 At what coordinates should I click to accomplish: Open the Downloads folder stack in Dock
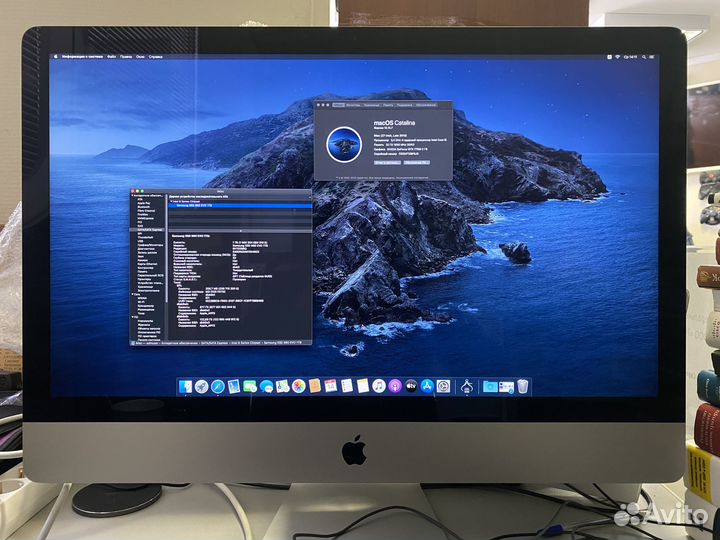click(490, 386)
